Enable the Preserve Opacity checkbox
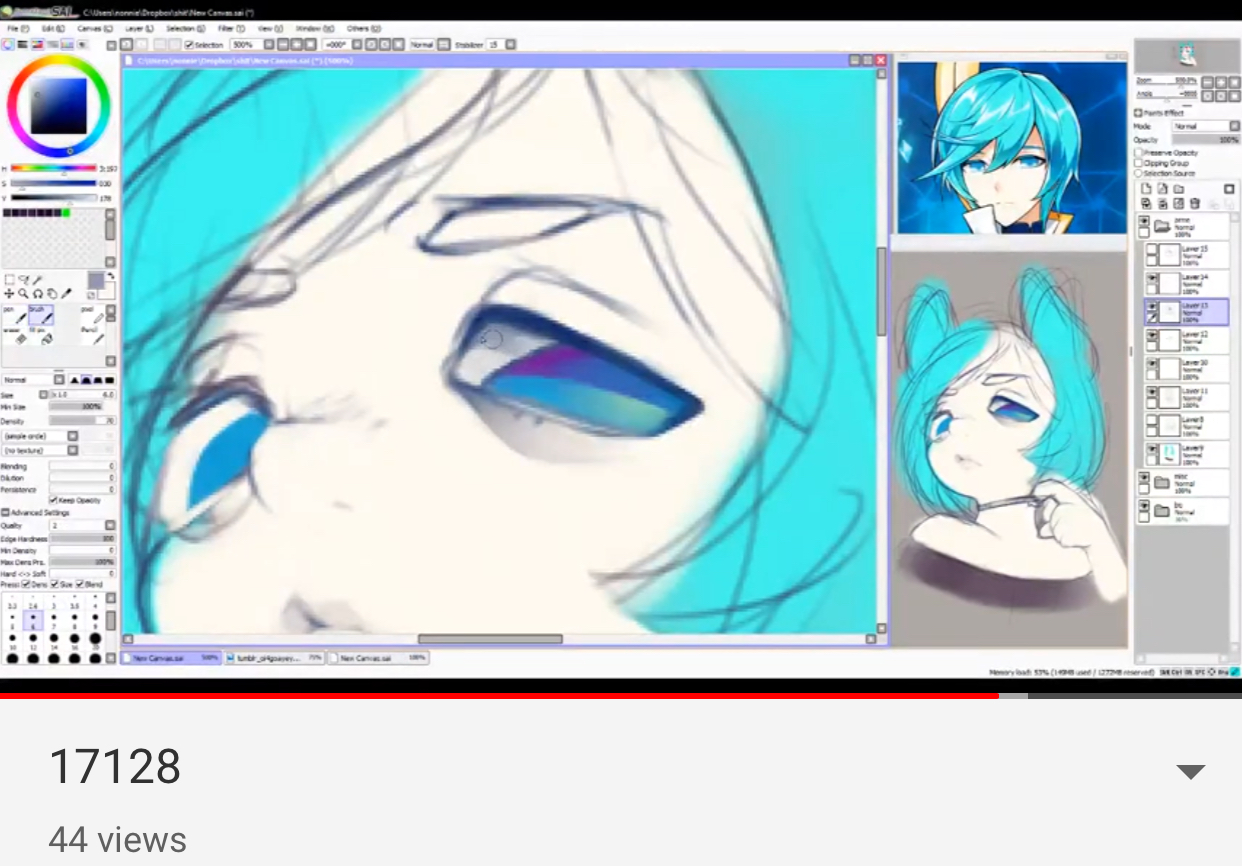Image resolution: width=1242 pixels, height=866 pixels. click(x=1139, y=152)
